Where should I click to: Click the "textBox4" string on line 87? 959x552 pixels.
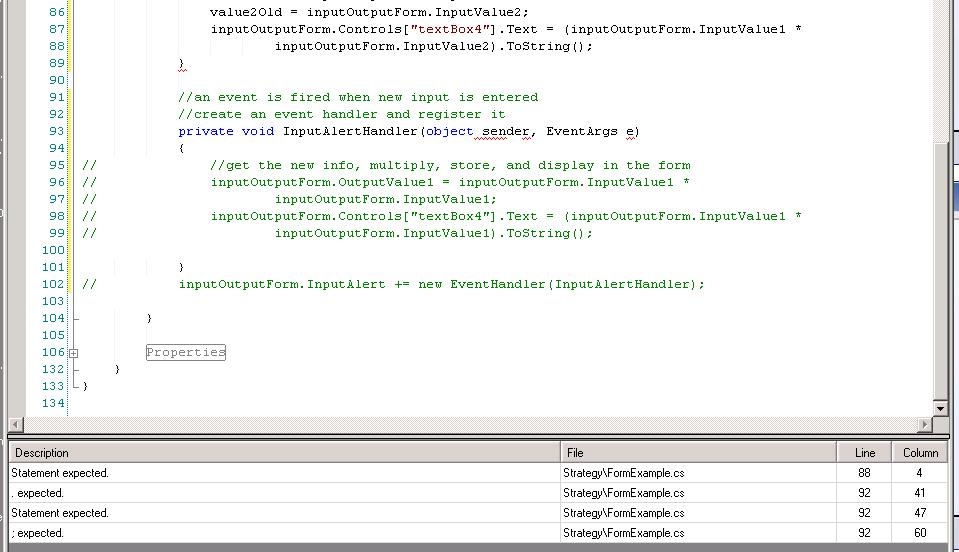[x=450, y=29]
